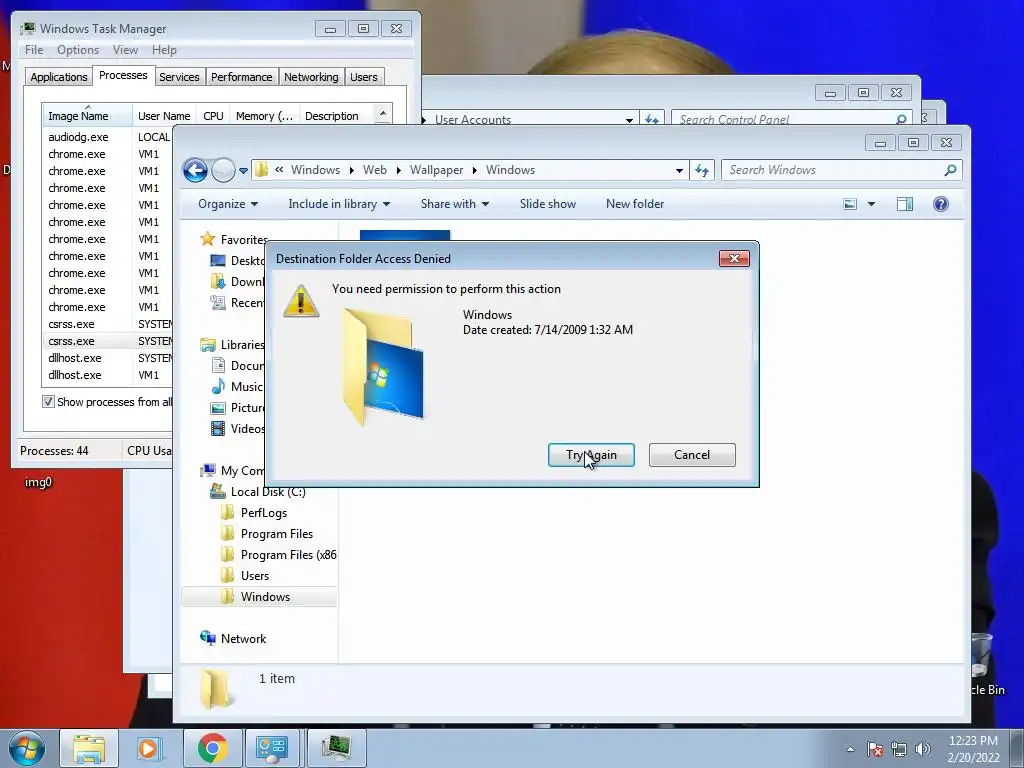Click Wallpaper in the address breadcrumb
1024x768 pixels.
(x=436, y=170)
